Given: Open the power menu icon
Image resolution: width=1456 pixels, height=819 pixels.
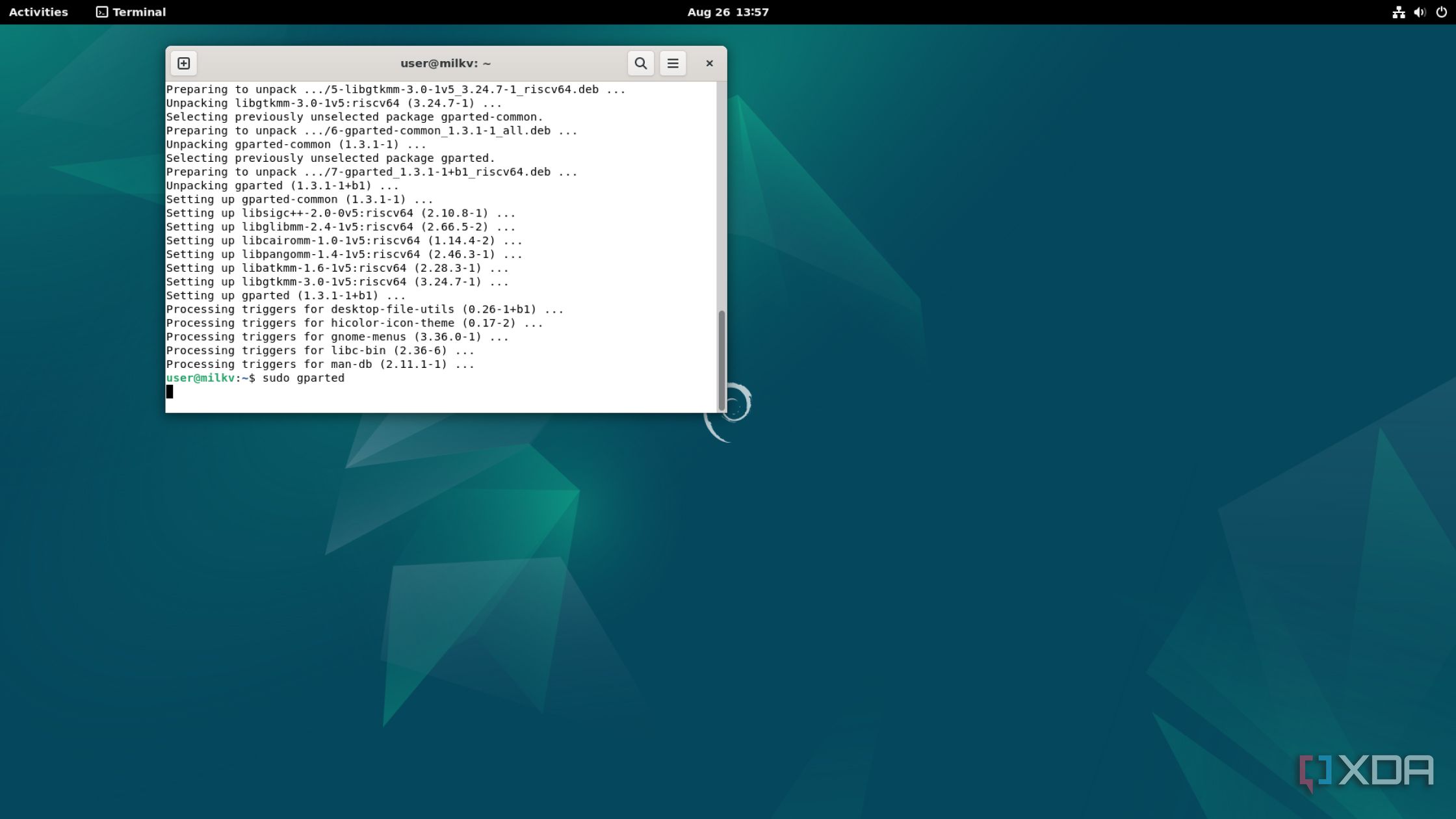Looking at the screenshot, I should click(1441, 12).
